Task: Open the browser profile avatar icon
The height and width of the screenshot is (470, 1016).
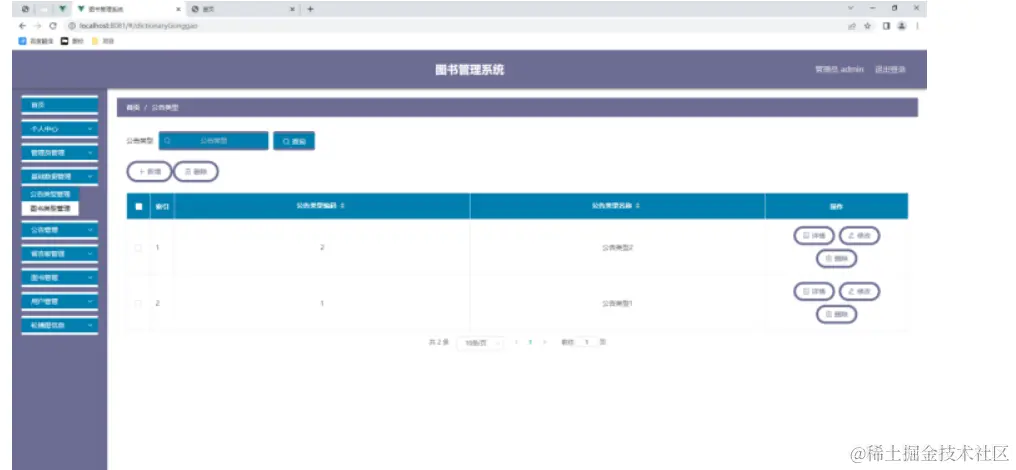Action: coord(901,25)
